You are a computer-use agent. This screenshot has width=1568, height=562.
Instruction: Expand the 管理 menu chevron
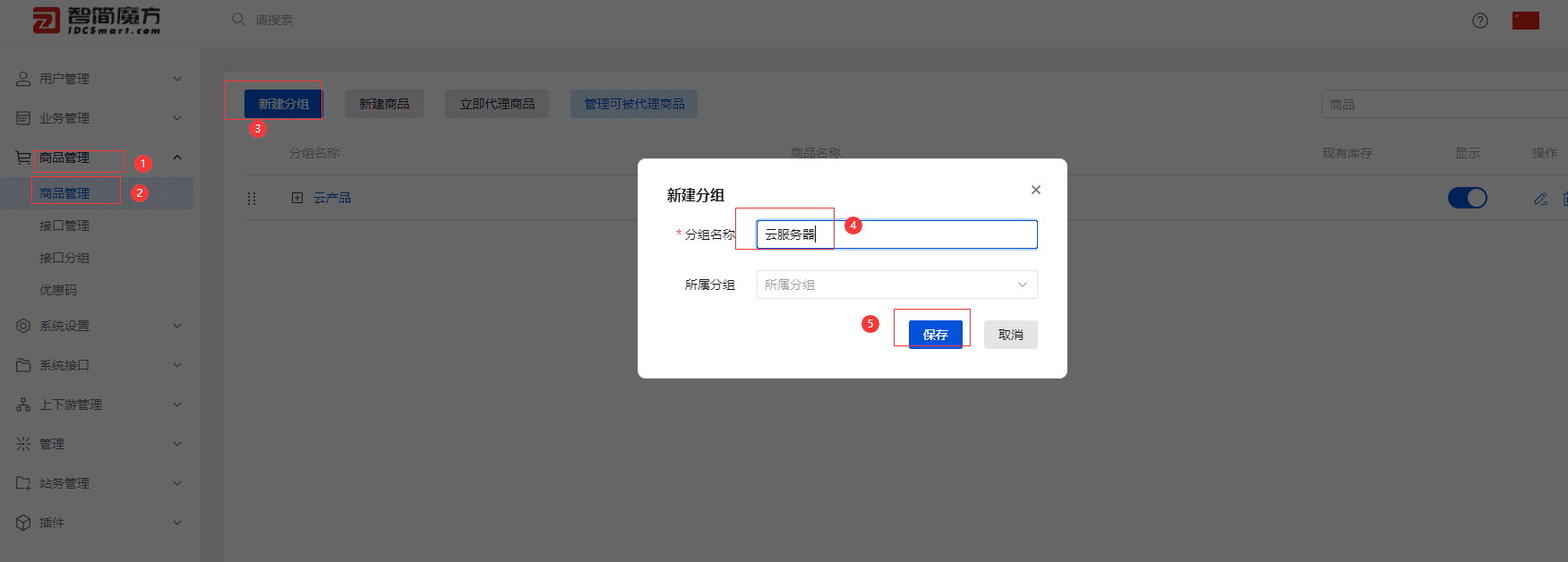pyautogui.click(x=177, y=444)
